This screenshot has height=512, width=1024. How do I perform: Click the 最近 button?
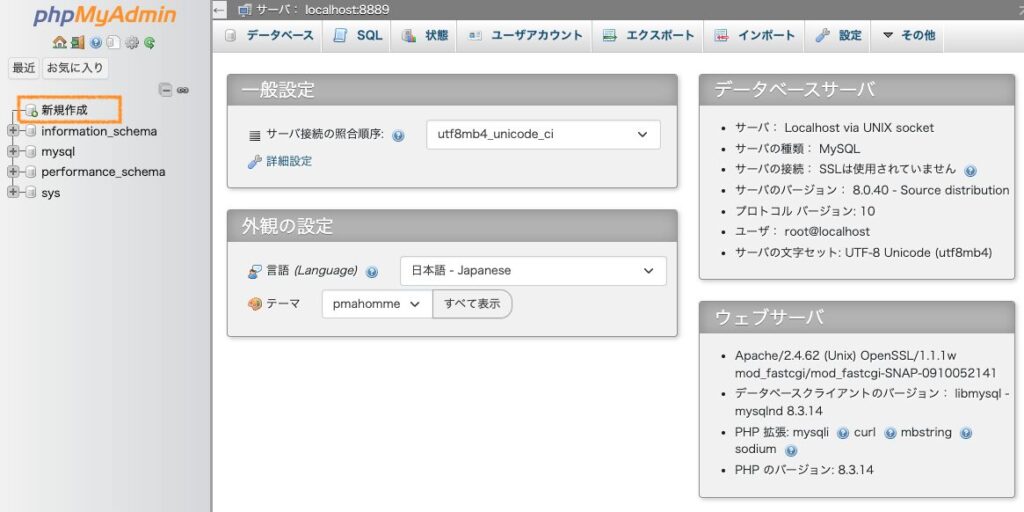pos(24,68)
